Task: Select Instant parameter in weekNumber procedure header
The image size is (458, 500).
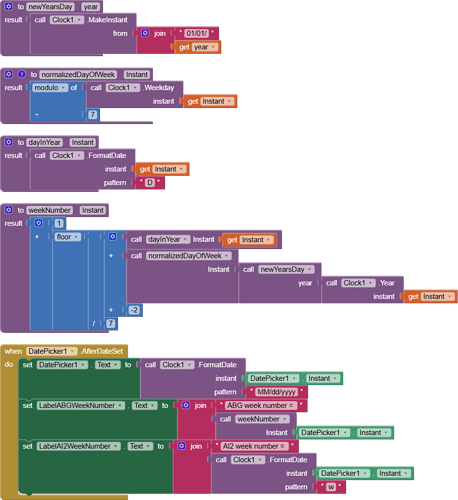Action: pos(93,210)
